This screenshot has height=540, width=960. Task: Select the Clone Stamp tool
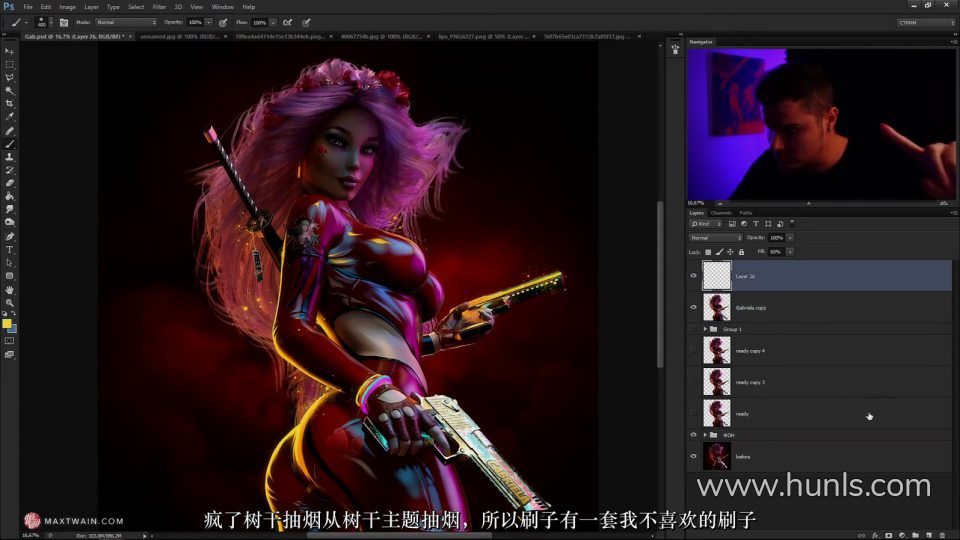click(x=9, y=157)
